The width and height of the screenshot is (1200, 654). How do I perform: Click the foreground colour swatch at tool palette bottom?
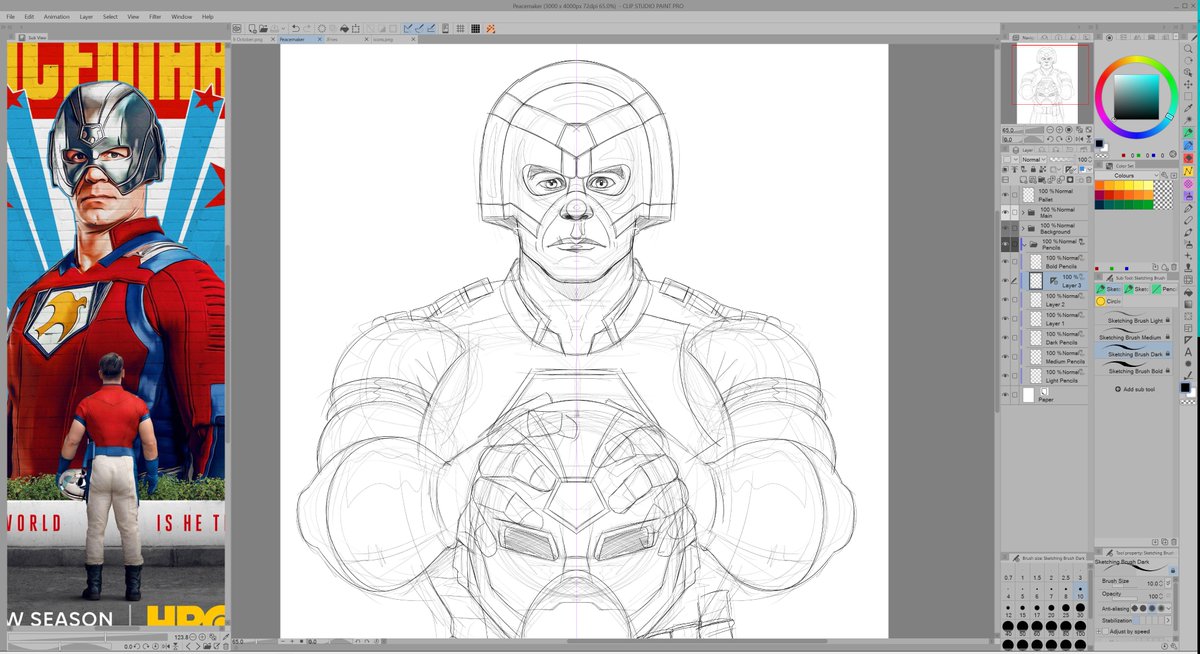(x=1186, y=386)
